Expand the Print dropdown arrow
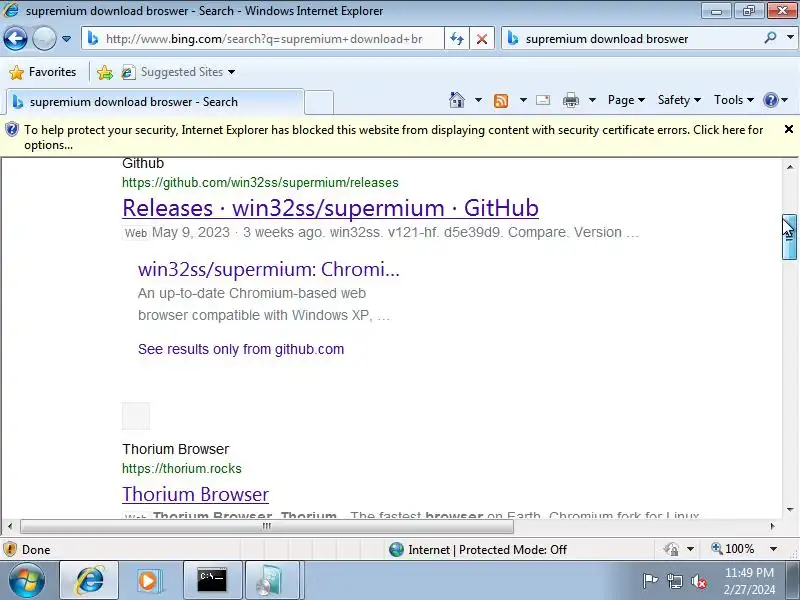 (592, 100)
